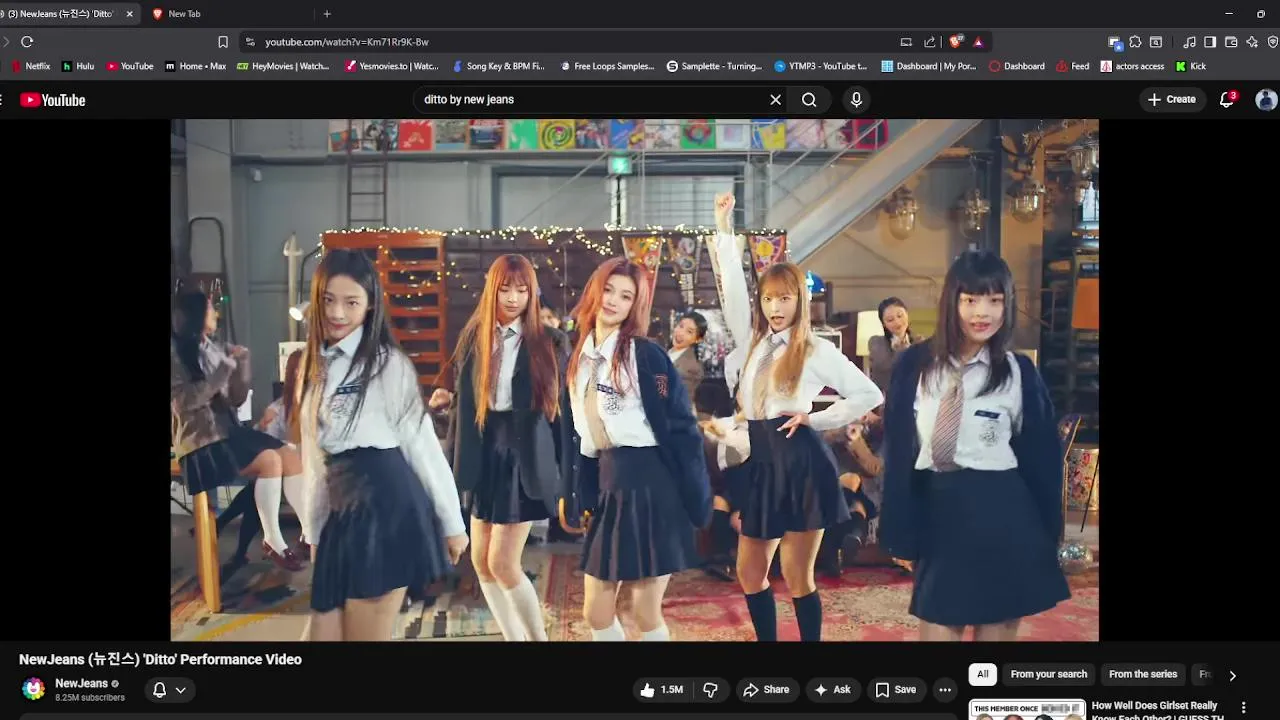
Task: Open the Yesmovies.to bookmark
Action: [x=391, y=66]
